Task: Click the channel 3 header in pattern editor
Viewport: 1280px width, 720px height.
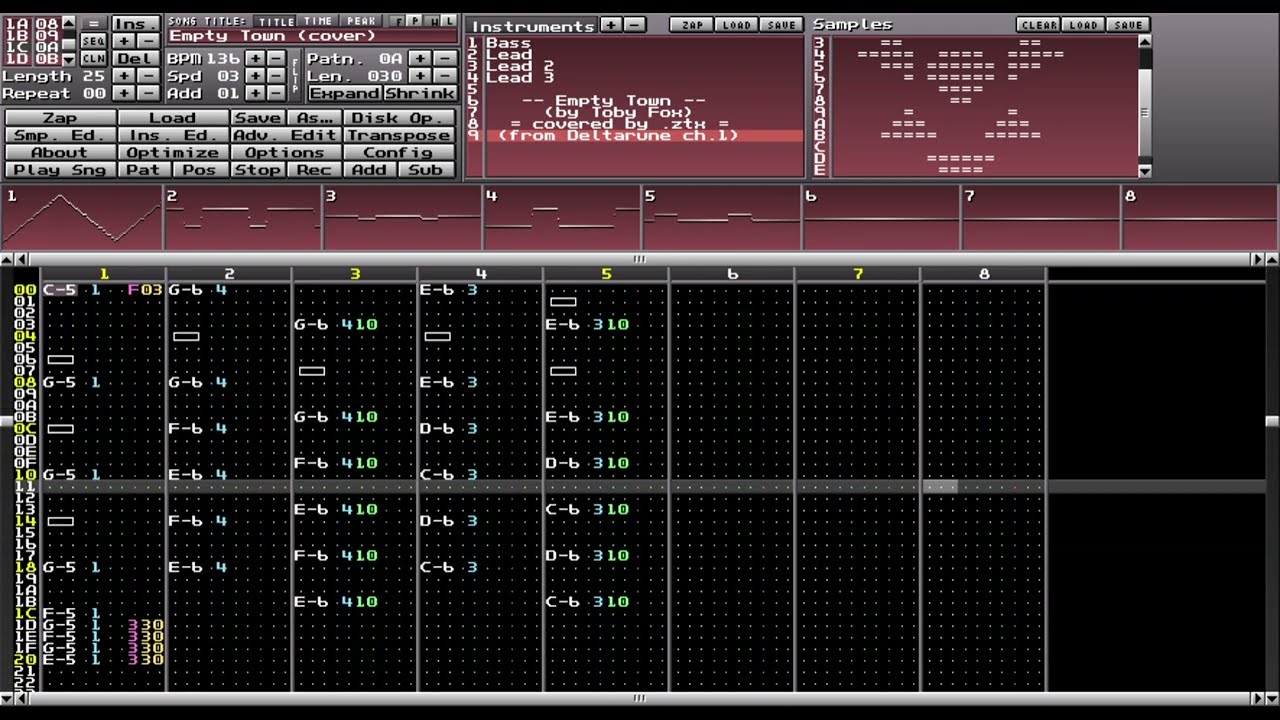Action: coord(355,274)
